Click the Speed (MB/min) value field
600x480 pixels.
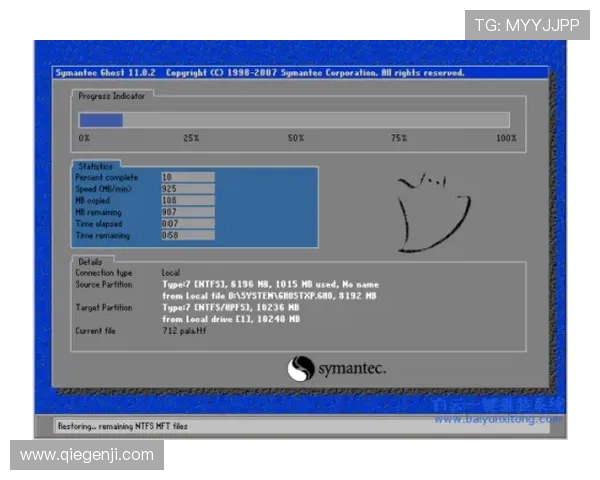[x=187, y=188]
